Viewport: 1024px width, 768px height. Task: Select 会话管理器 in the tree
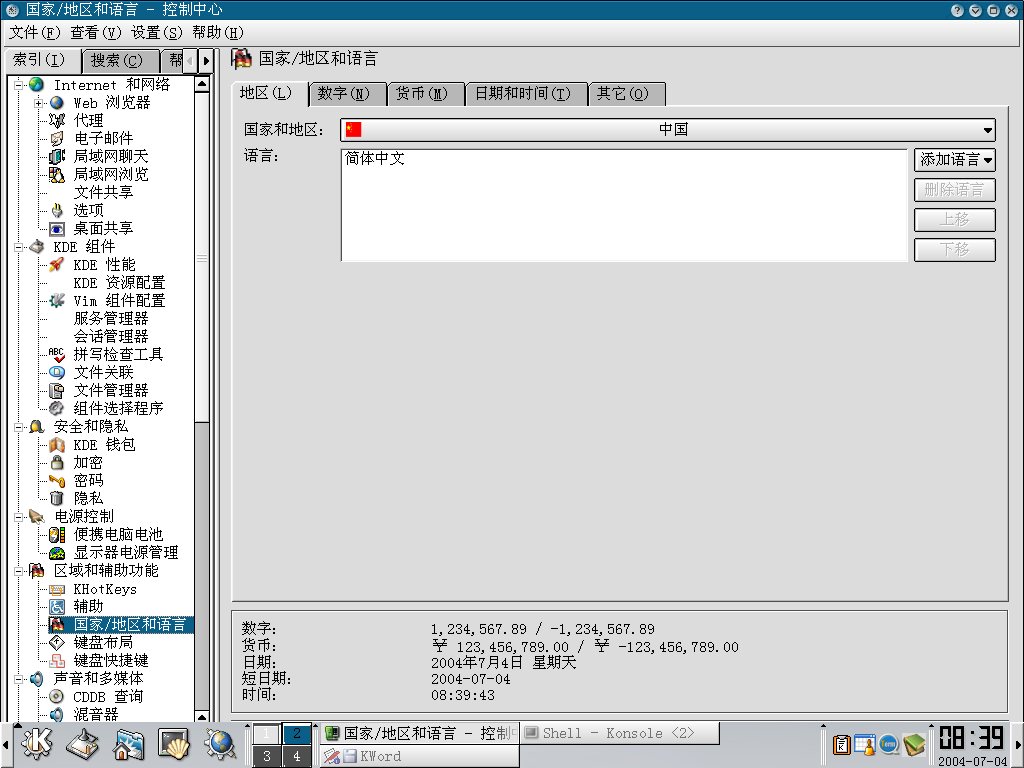point(110,336)
